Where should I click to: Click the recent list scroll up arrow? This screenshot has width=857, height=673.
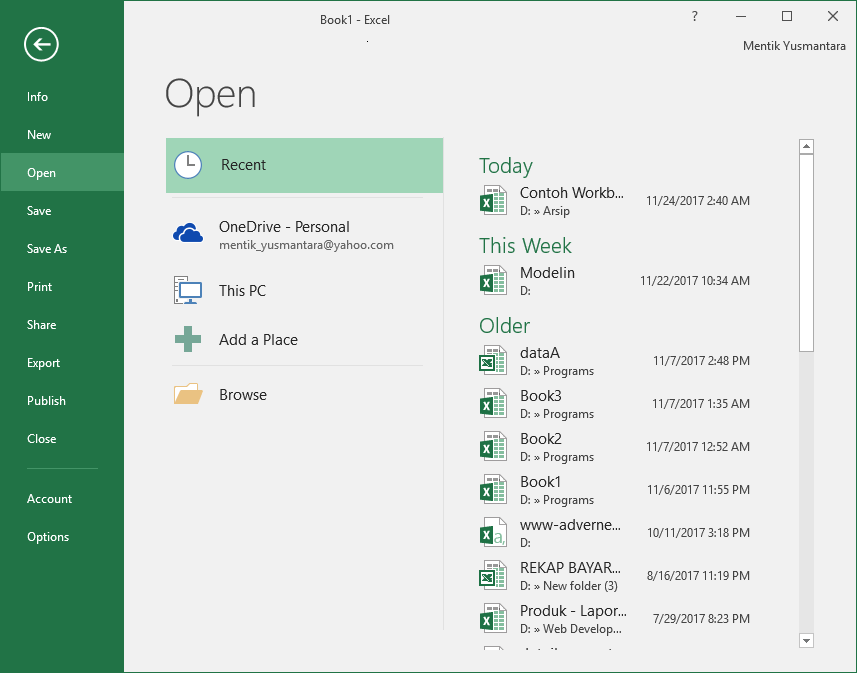pos(806,147)
